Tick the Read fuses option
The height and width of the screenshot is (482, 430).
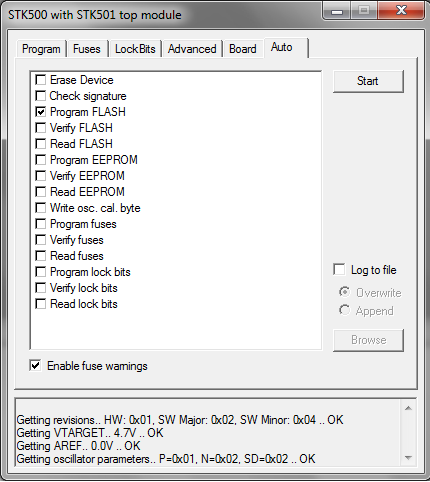[x=41, y=256]
